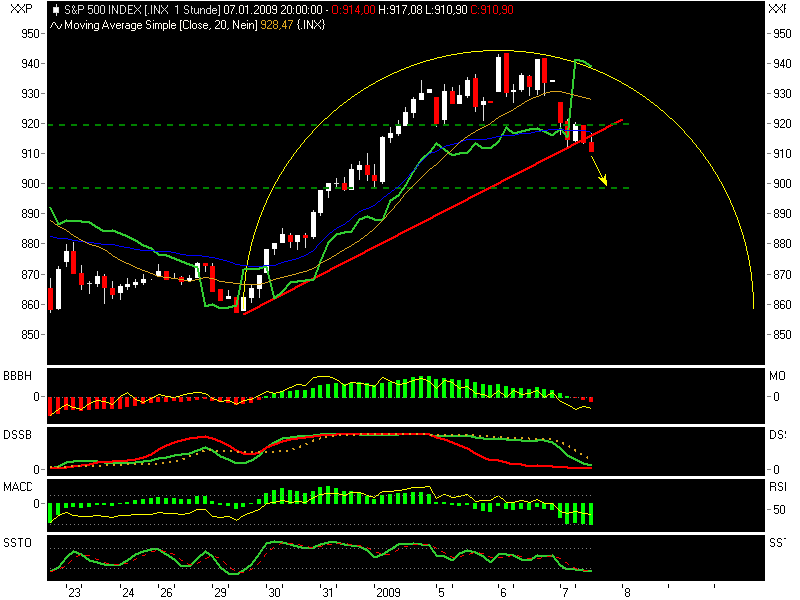Image resolution: width=800 pixels, height=600 pixels.
Task: Select the BBBH indicator panel label
Action: [16, 376]
